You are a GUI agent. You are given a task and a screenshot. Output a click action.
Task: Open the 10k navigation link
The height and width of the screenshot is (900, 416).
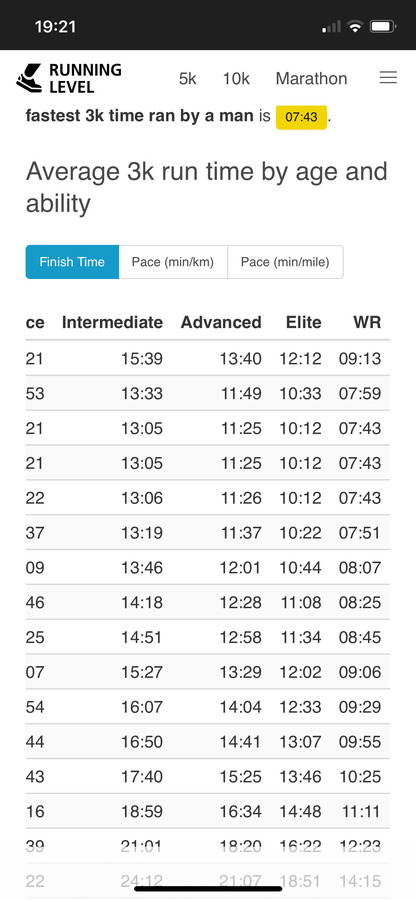click(236, 79)
